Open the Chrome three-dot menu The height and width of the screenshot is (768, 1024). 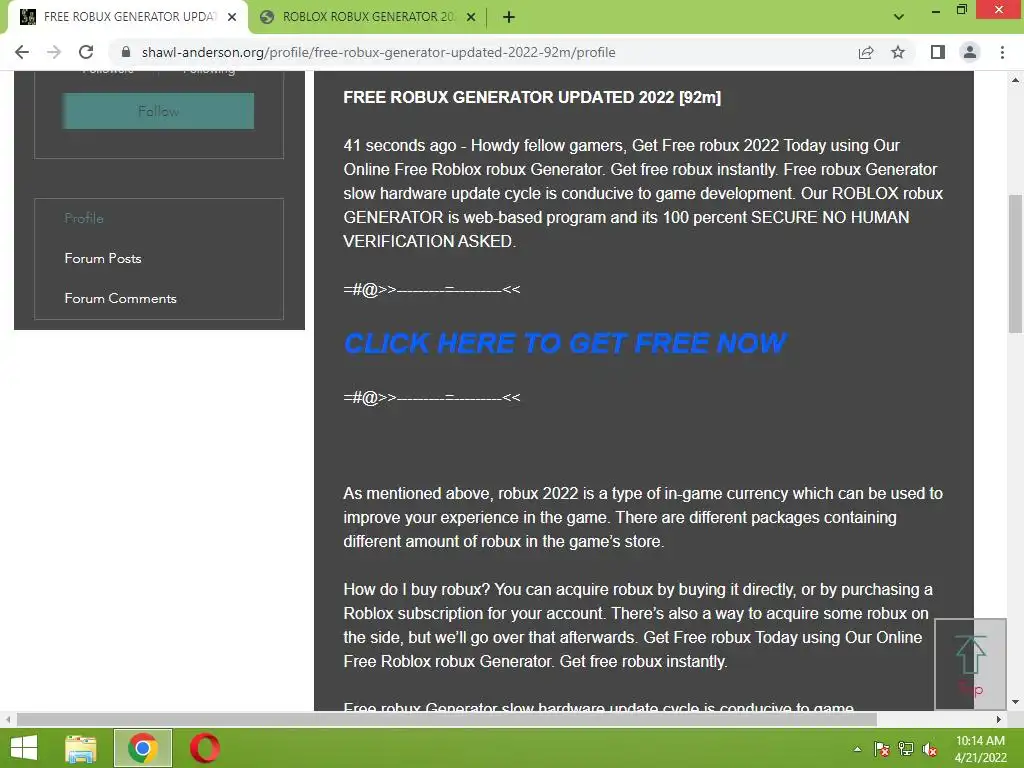[1002, 52]
